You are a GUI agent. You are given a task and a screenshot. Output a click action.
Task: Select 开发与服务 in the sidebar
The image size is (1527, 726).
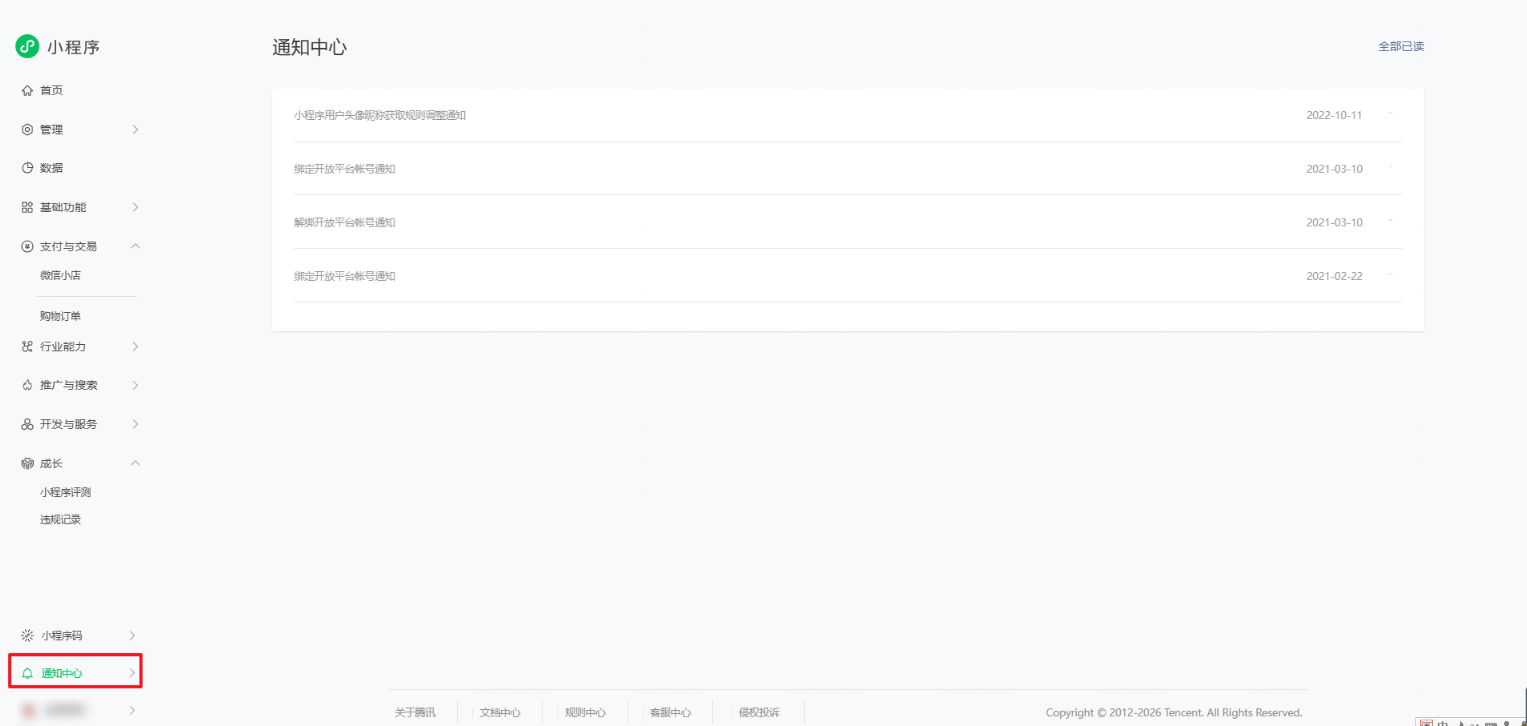click(x=69, y=424)
